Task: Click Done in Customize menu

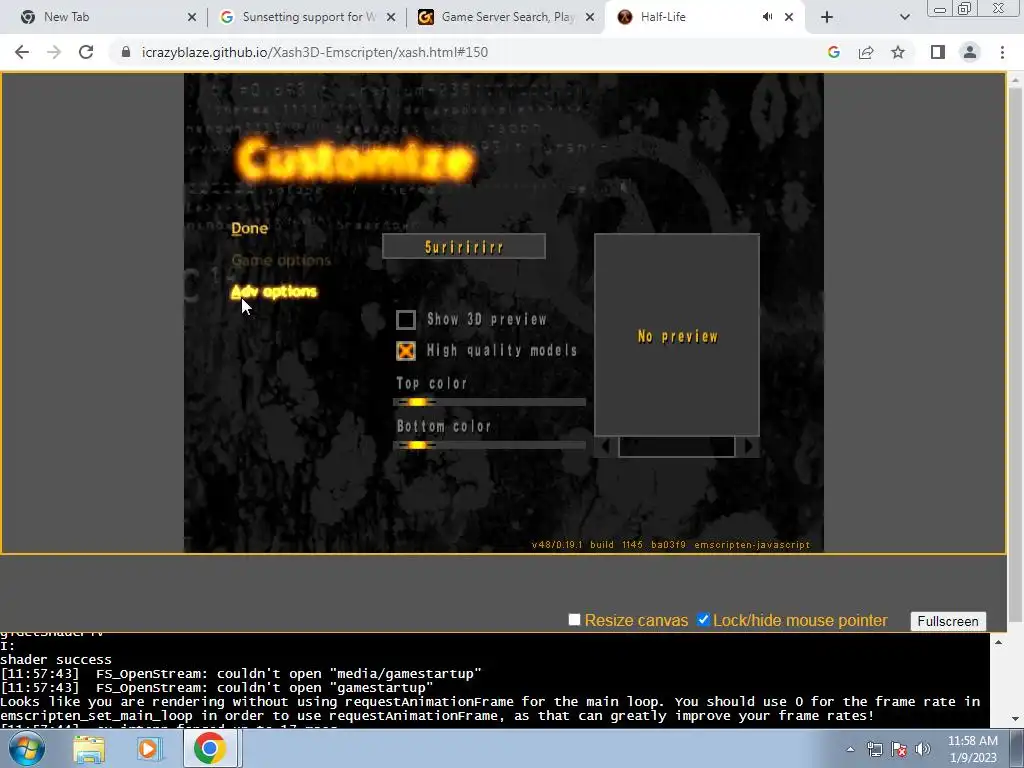Action: click(x=249, y=228)
